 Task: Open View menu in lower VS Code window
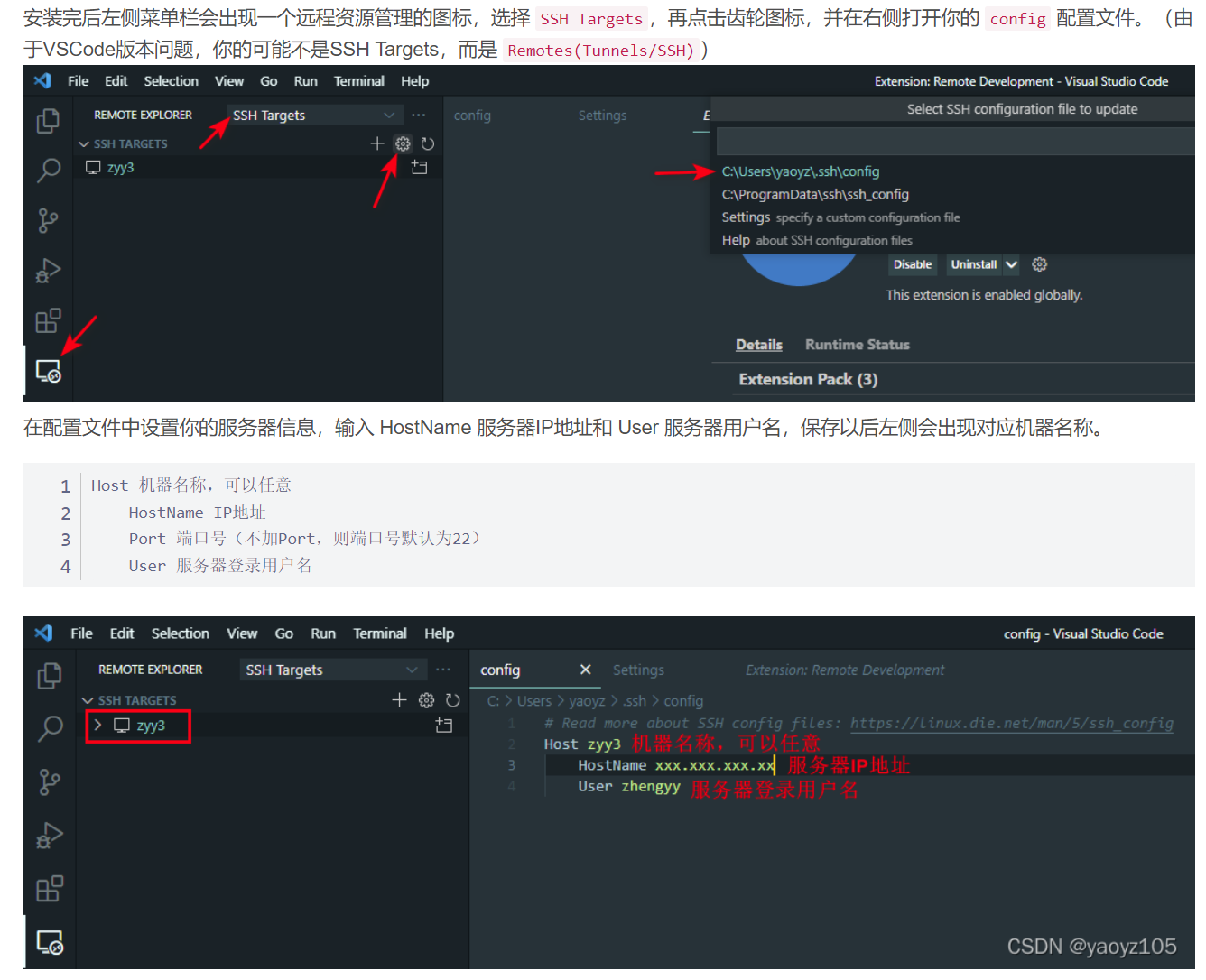point(242,633)
